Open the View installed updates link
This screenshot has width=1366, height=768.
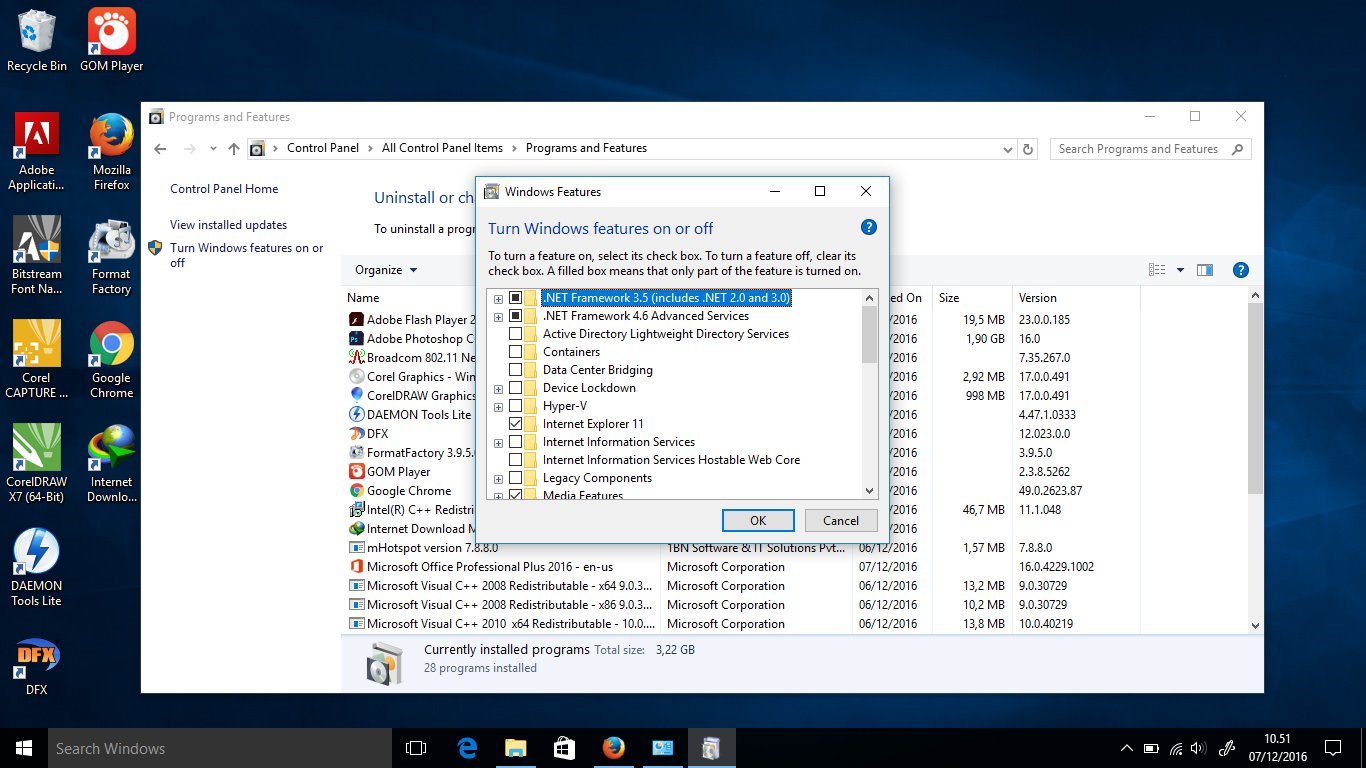point(228,225)
